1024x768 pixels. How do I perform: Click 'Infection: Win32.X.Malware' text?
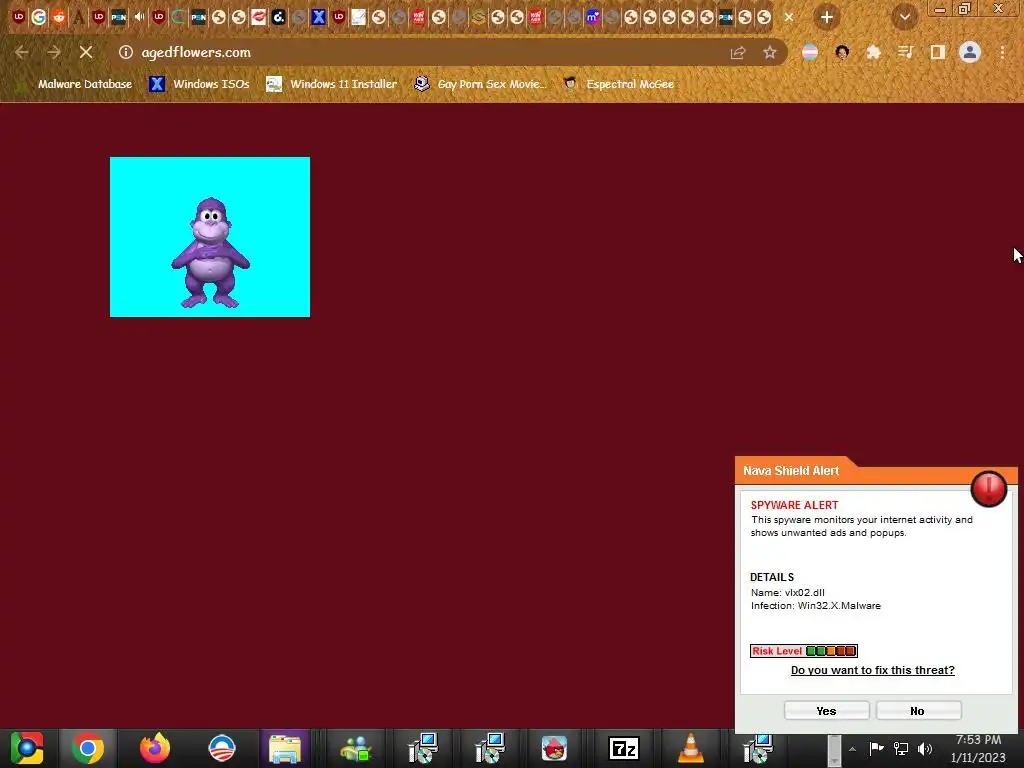(x=816, y=605)
